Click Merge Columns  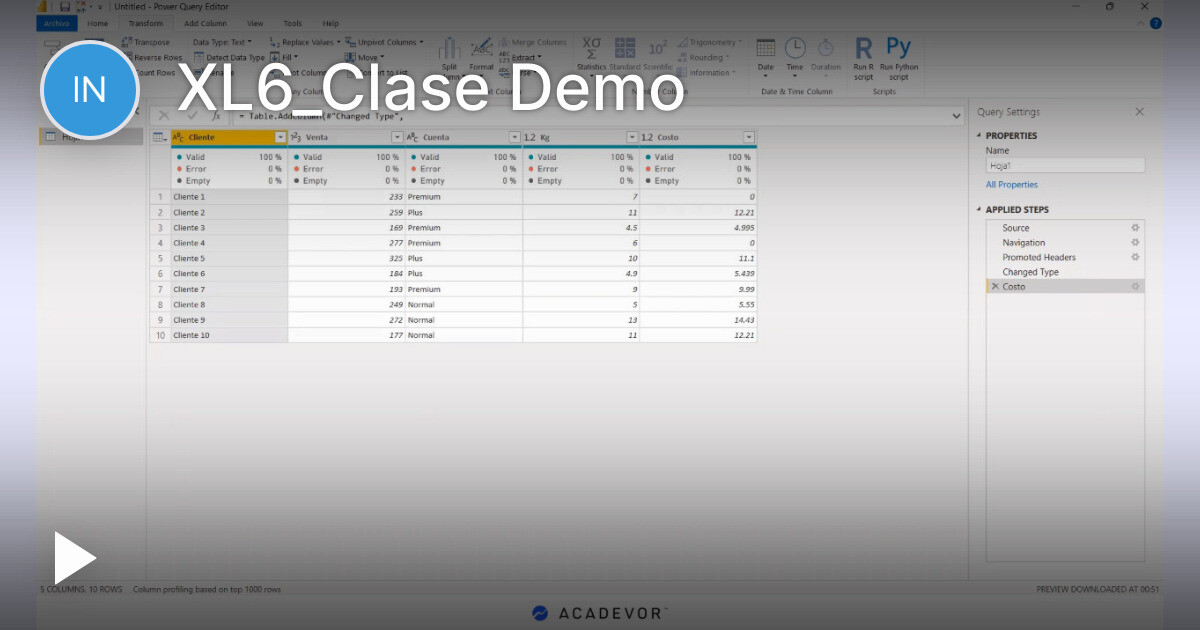532,42
